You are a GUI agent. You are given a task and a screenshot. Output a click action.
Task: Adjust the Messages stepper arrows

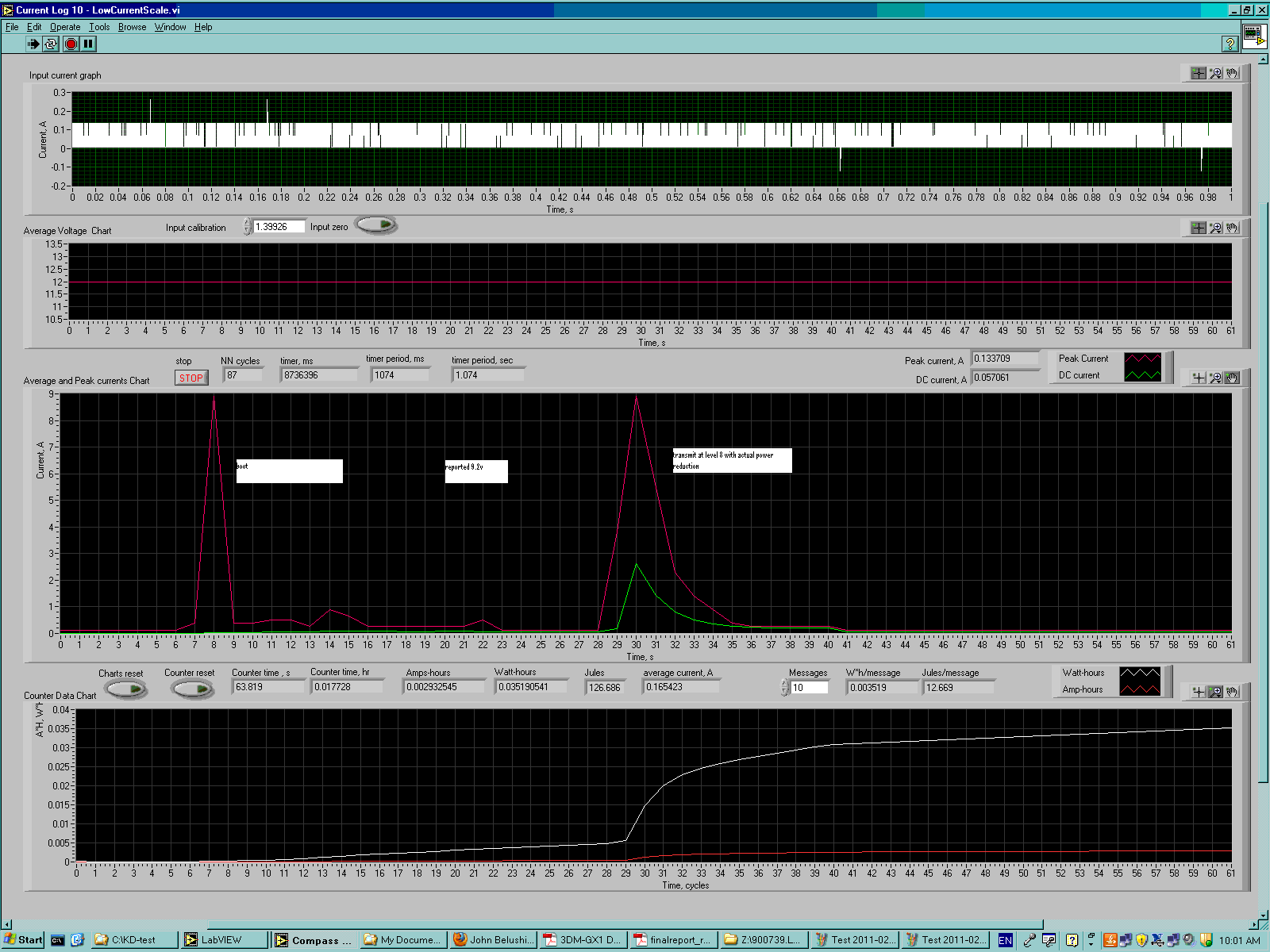tap(784, 687)
